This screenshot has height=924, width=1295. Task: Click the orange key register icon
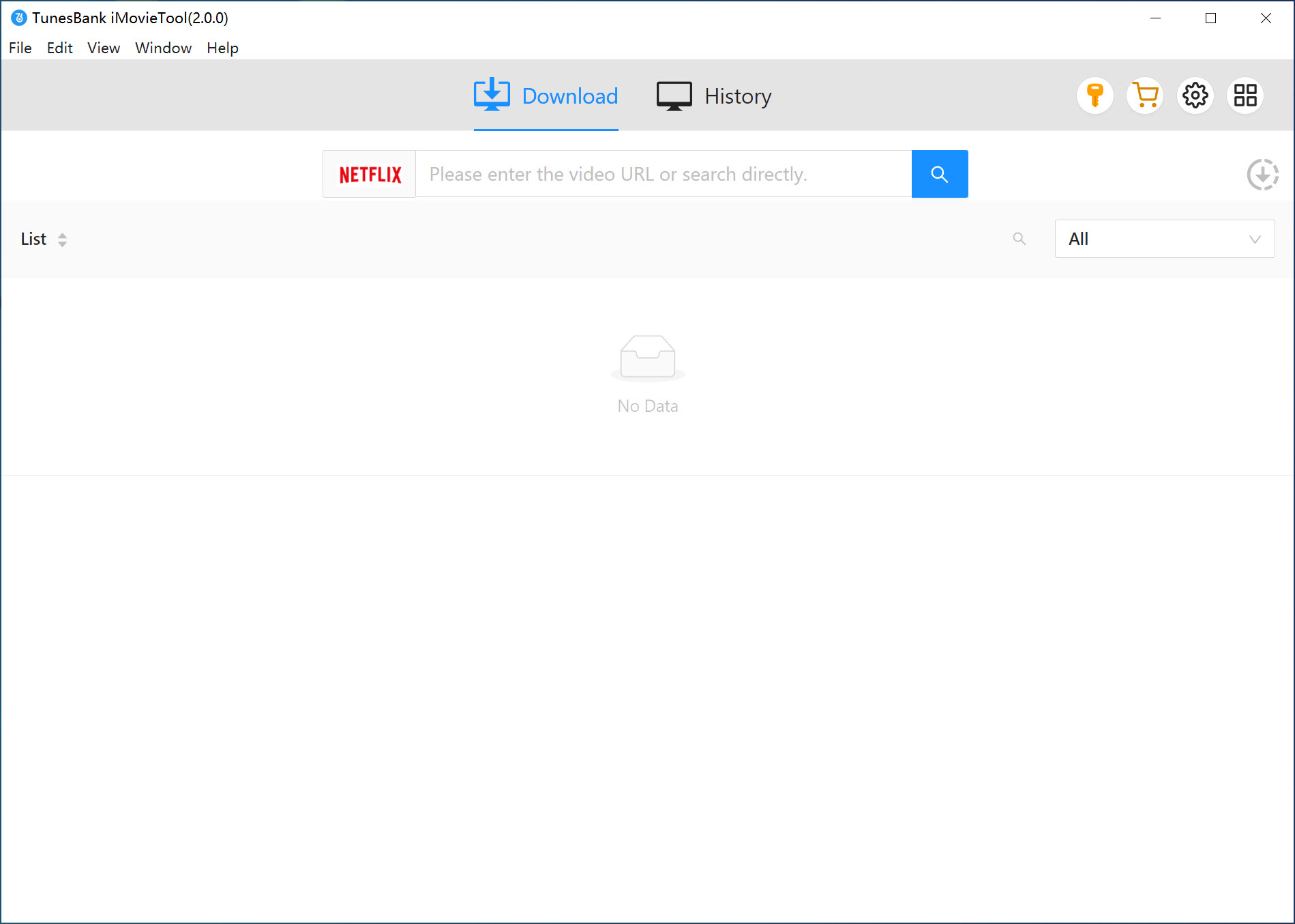tap(1095, 95)
